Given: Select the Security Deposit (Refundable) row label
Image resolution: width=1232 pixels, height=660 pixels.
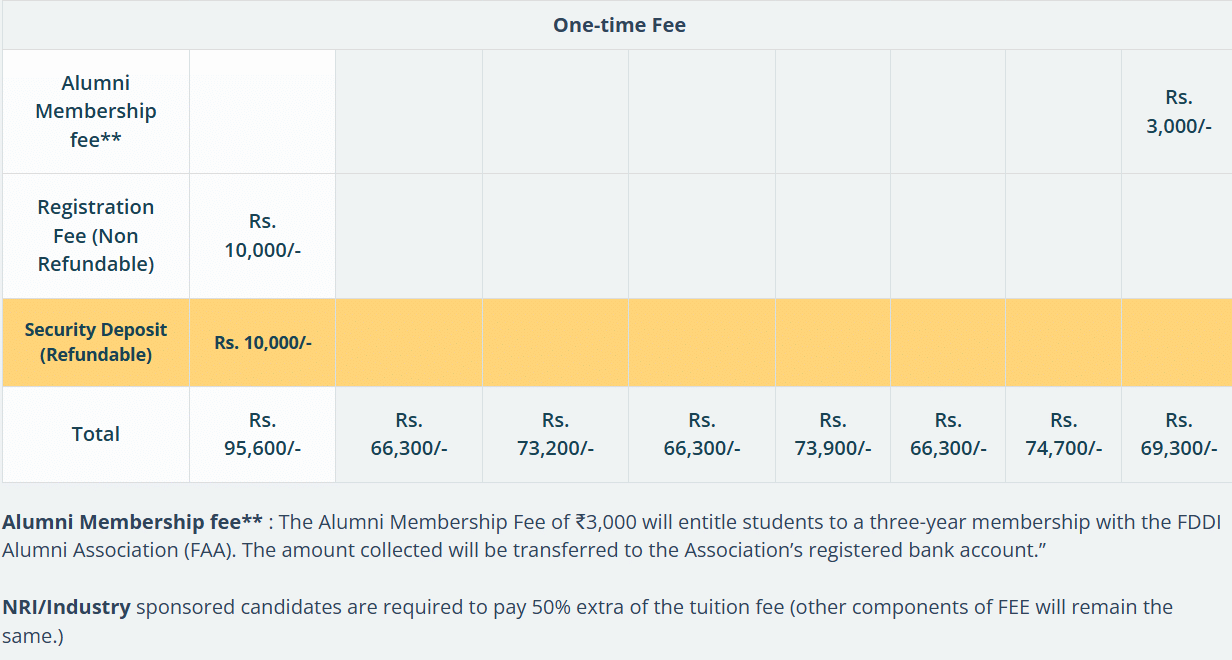Looking at the screenshot, I should pos(95,342).
